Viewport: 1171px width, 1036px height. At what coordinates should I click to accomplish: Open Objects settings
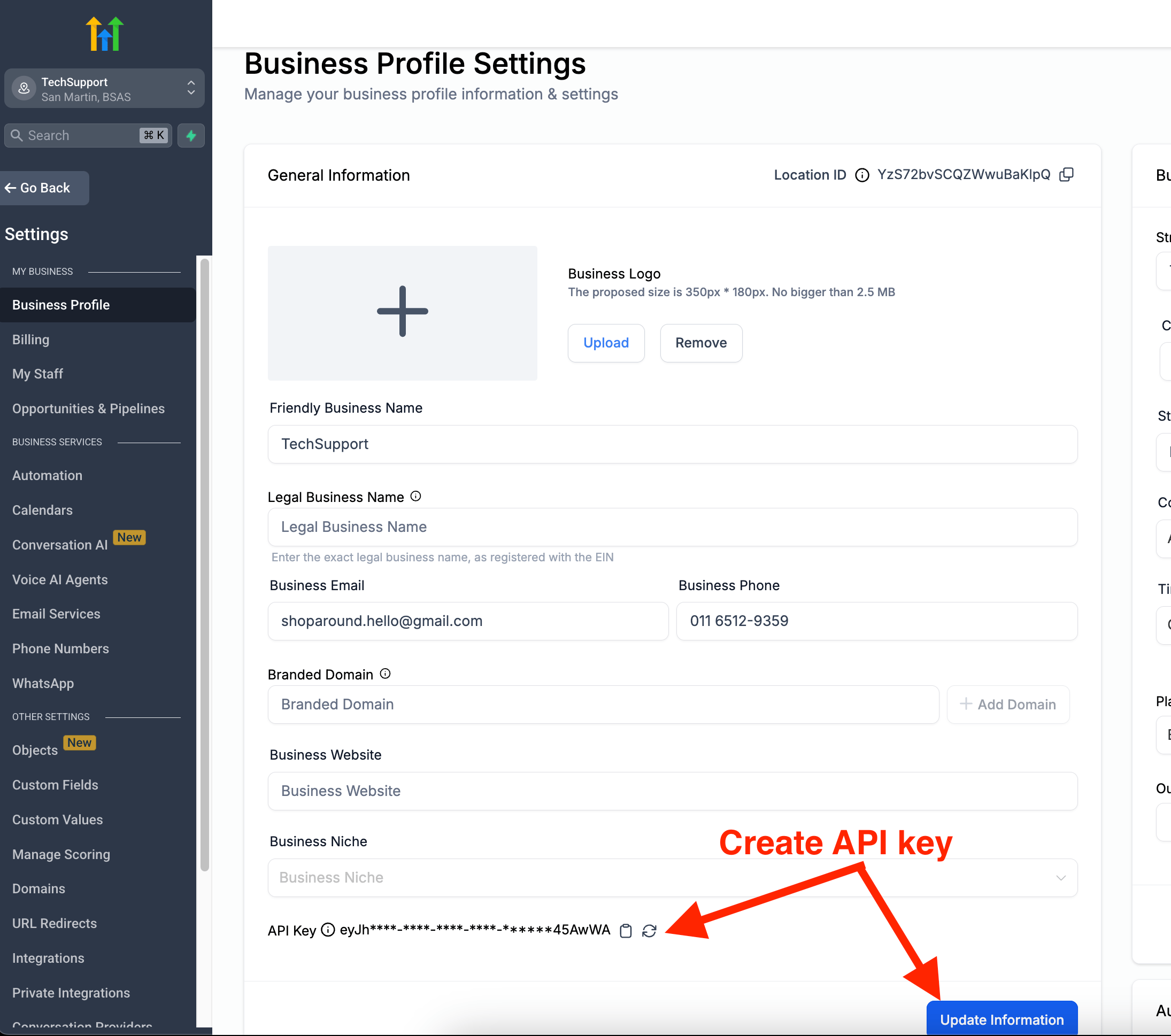[x=35, y=750]
